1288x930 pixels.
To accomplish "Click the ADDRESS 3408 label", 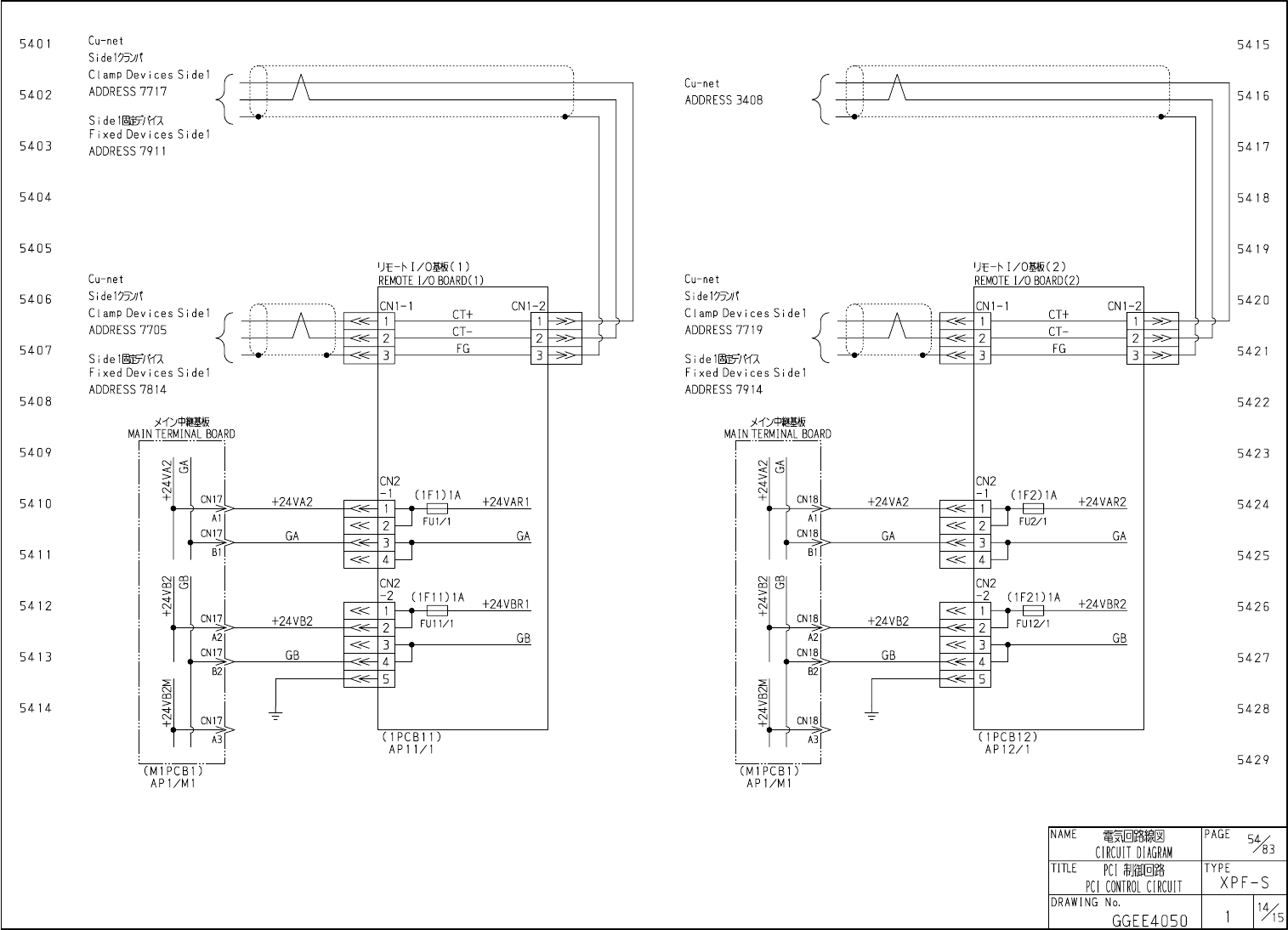I will pos(723,100).
